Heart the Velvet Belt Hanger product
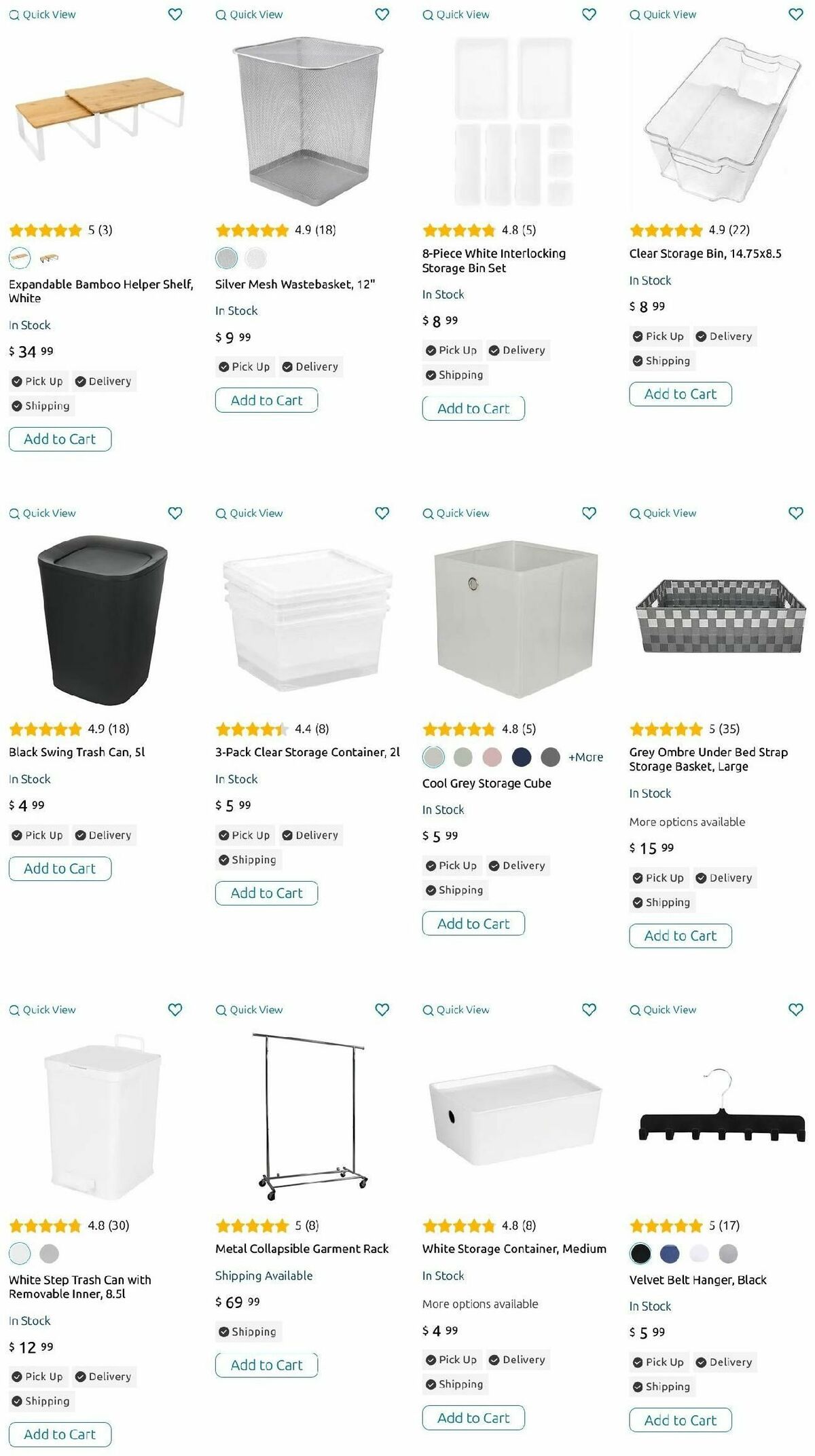The height and width of the screenshot is (1456, 815). (796, 1009)
